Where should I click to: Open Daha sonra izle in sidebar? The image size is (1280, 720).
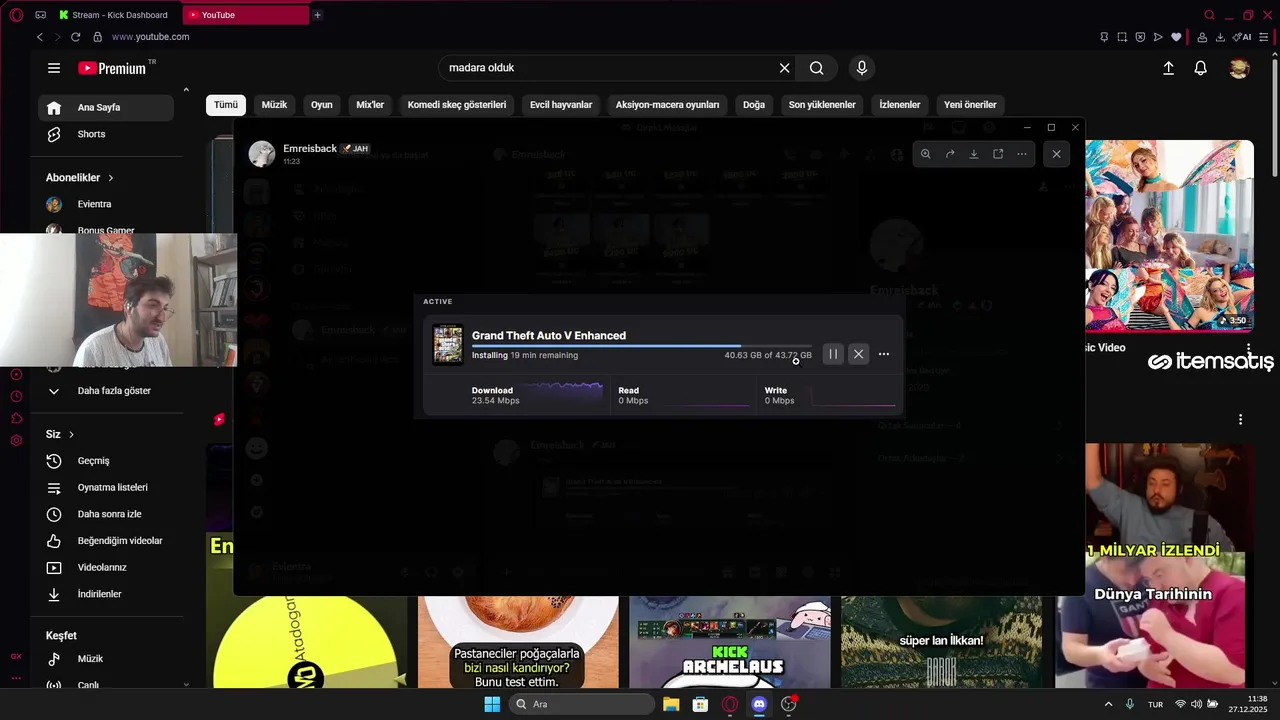(106, 514)
